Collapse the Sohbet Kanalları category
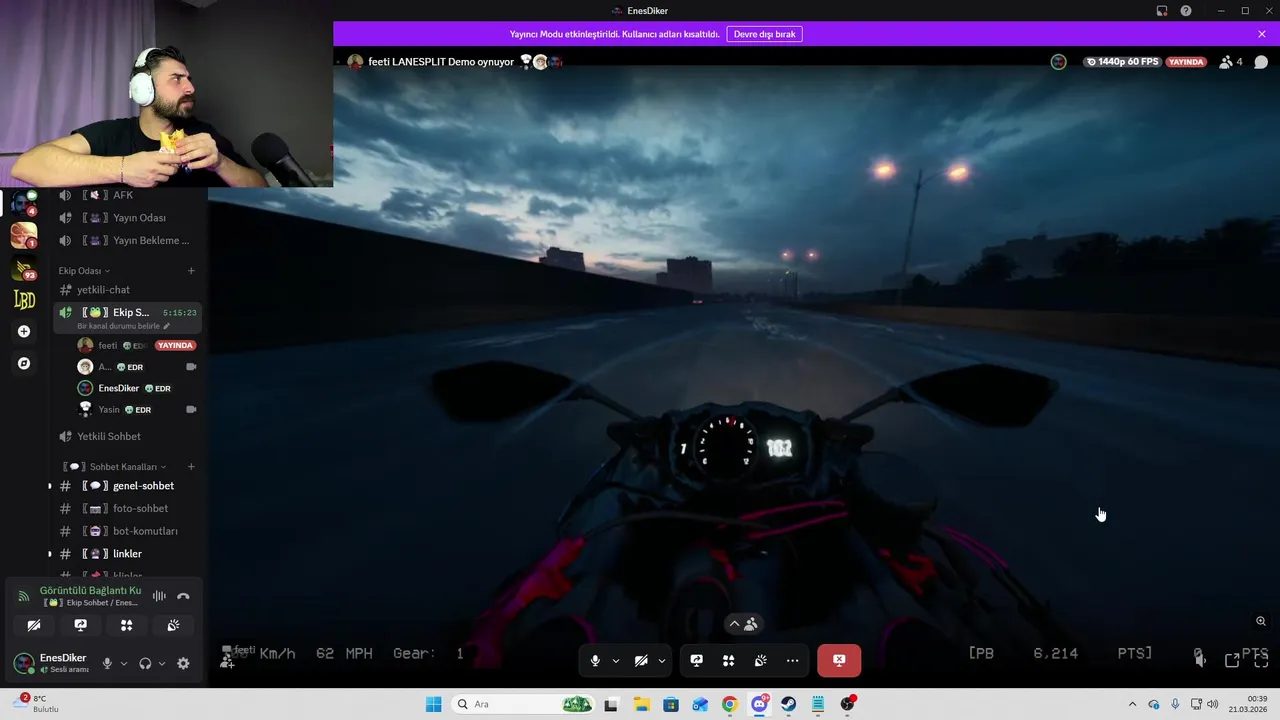1280x720 pixels. coord(115,467)
